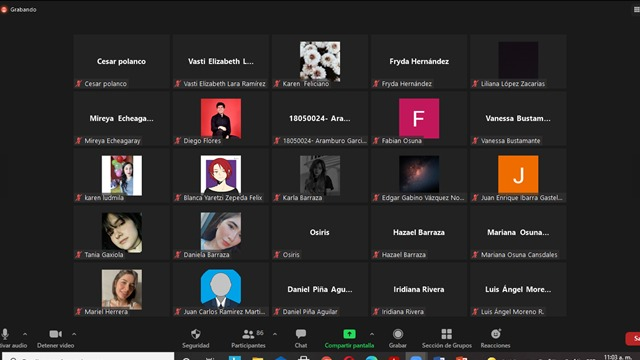Select karen ludmila's profile photo
Screen dimensions: 640x360
coord(122,175)
